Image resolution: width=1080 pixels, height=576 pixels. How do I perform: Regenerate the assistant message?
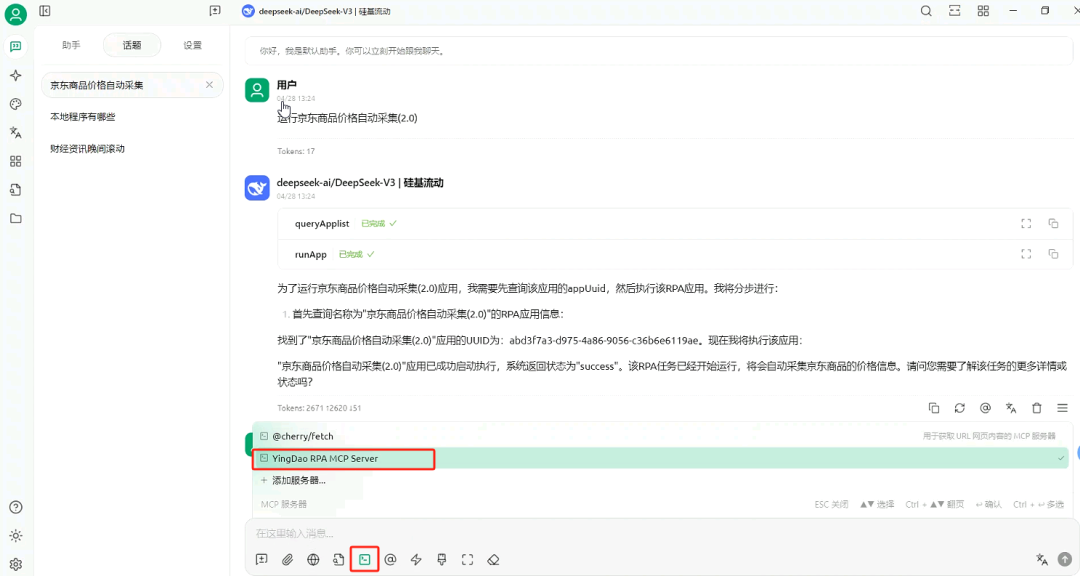[x=959, y=408]
